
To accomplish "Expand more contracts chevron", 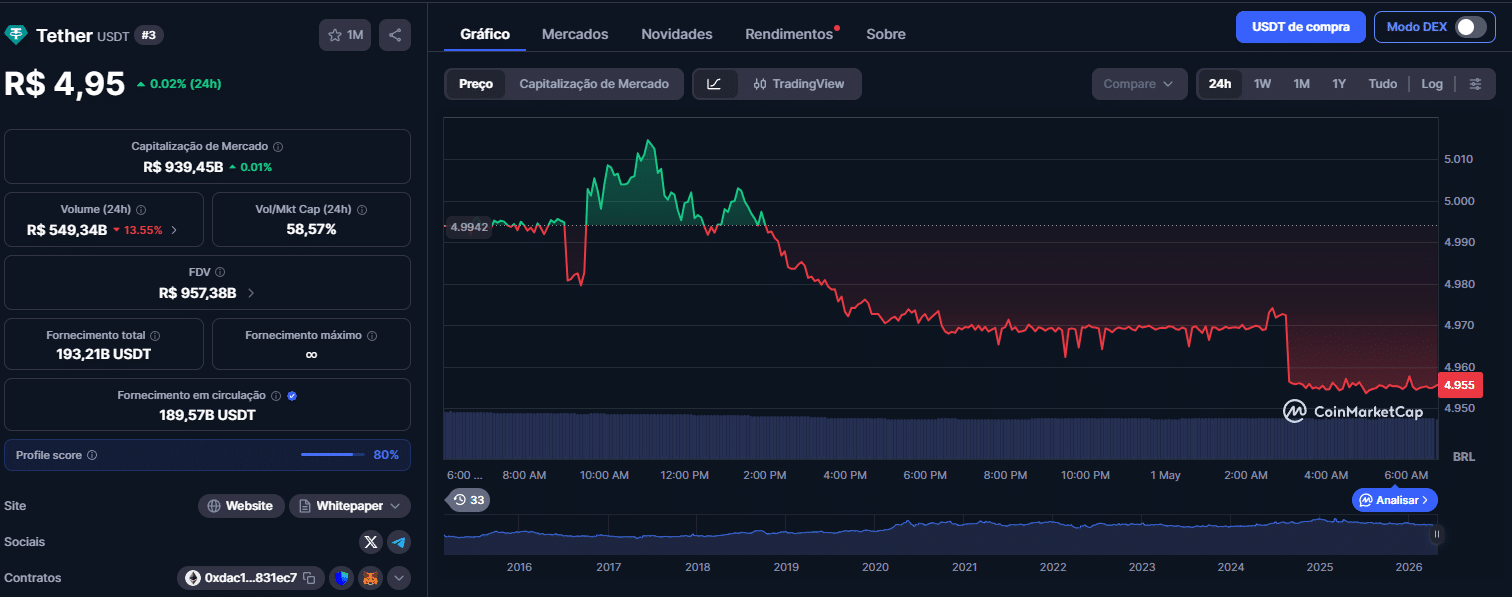I will (399, 578).
